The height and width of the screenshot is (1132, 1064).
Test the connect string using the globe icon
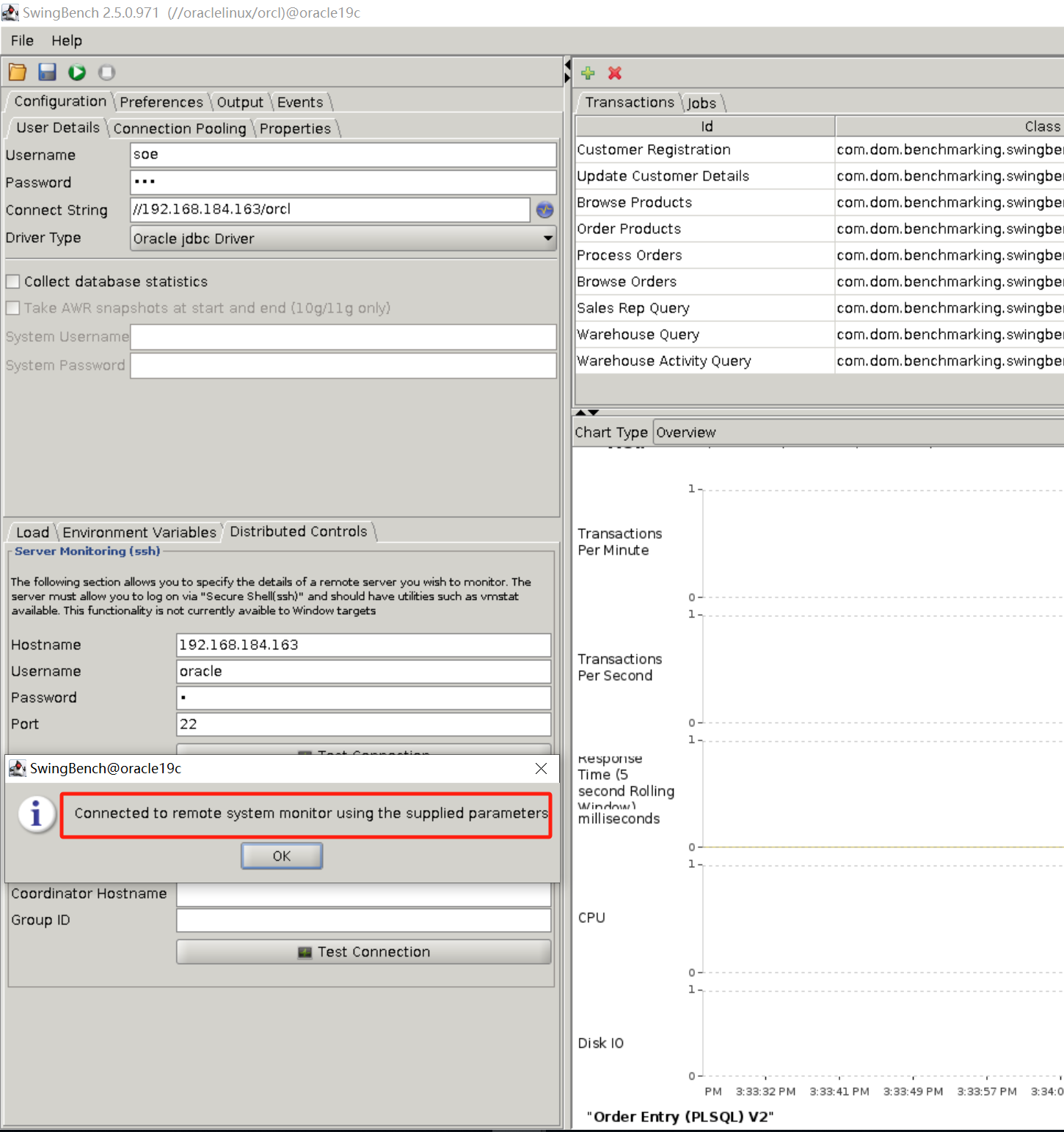click(544, 210)
